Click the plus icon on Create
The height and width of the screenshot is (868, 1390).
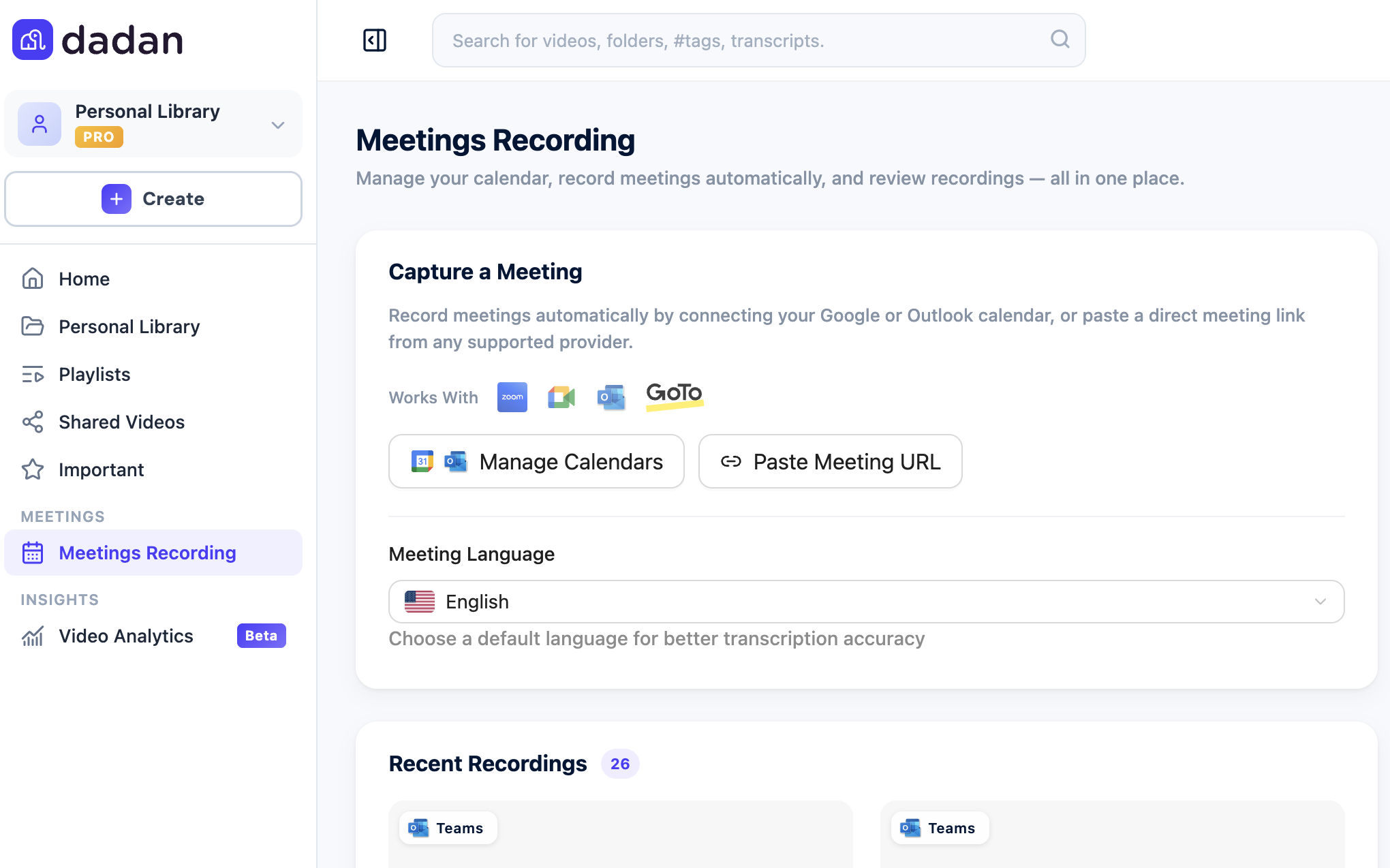(117, 199)
